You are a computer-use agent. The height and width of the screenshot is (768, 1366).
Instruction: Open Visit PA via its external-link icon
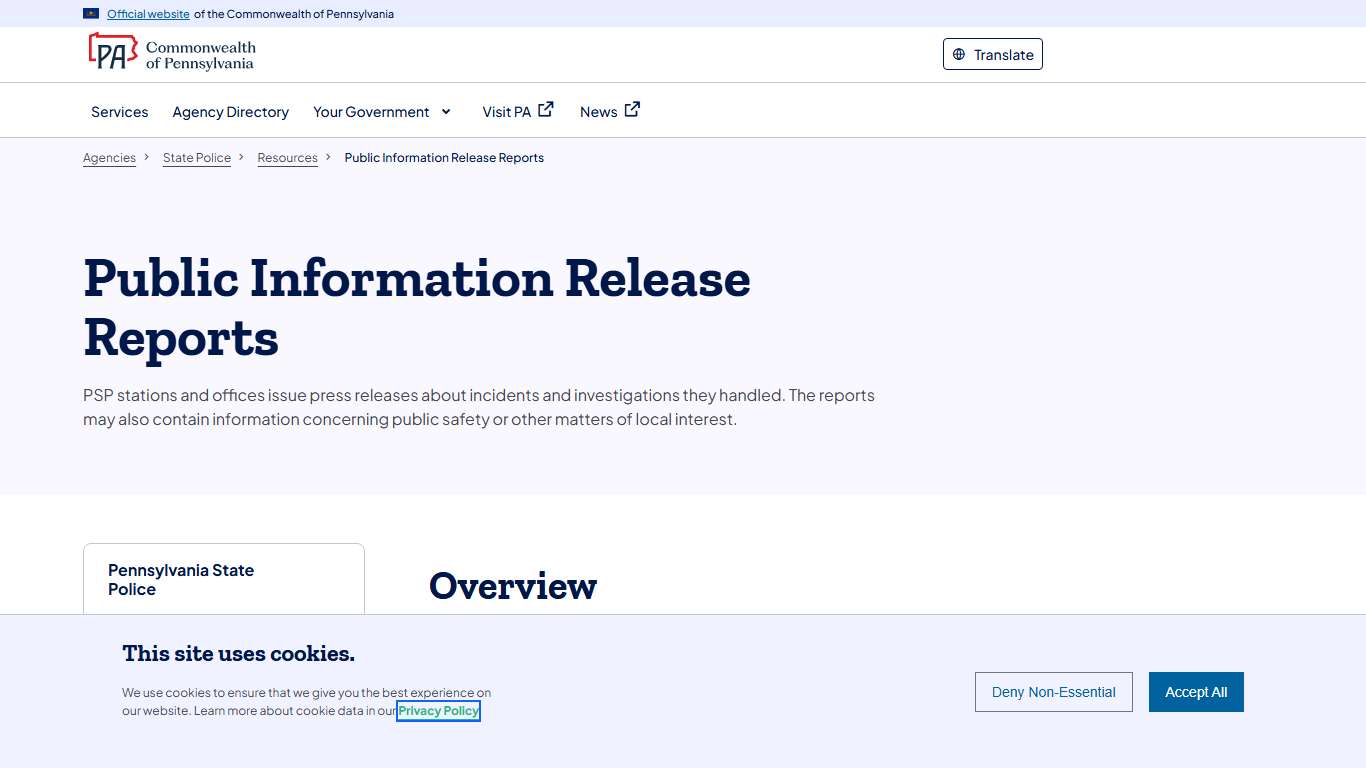[545, 108]
